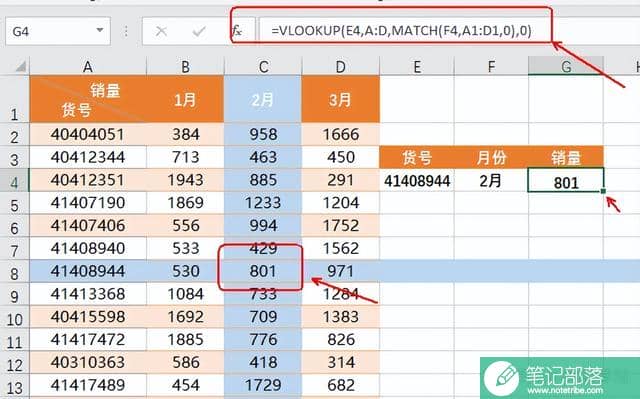Screen dimensions: 640x399
Task: Click the Cancel (X) formula button
Action: click(161, 31)
